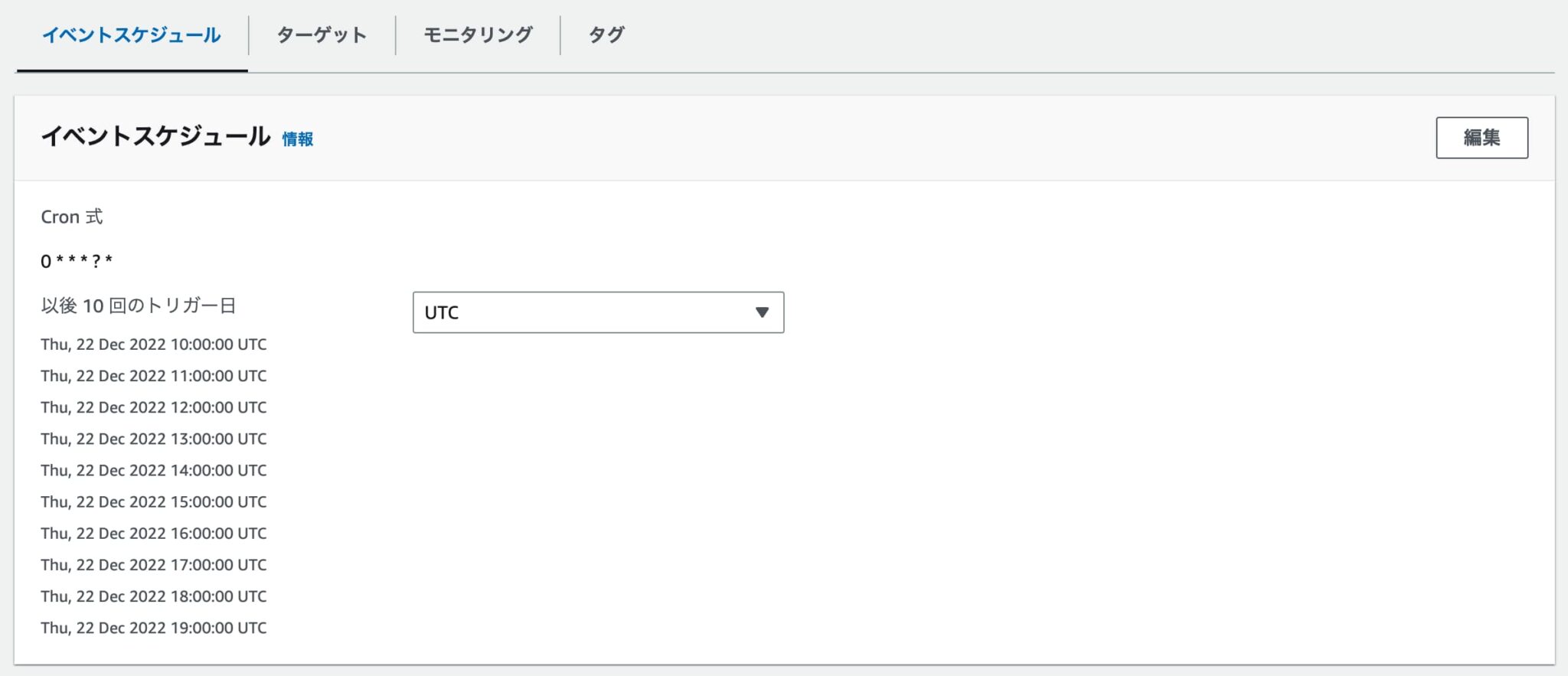Click the 編集 button

1481,137
